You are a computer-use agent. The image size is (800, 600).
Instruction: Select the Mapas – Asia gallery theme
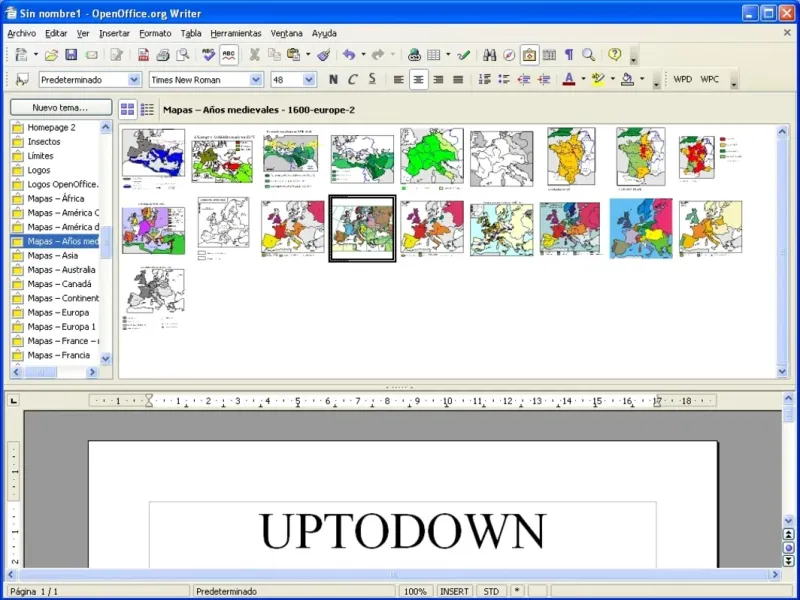[x=55, y=256]
